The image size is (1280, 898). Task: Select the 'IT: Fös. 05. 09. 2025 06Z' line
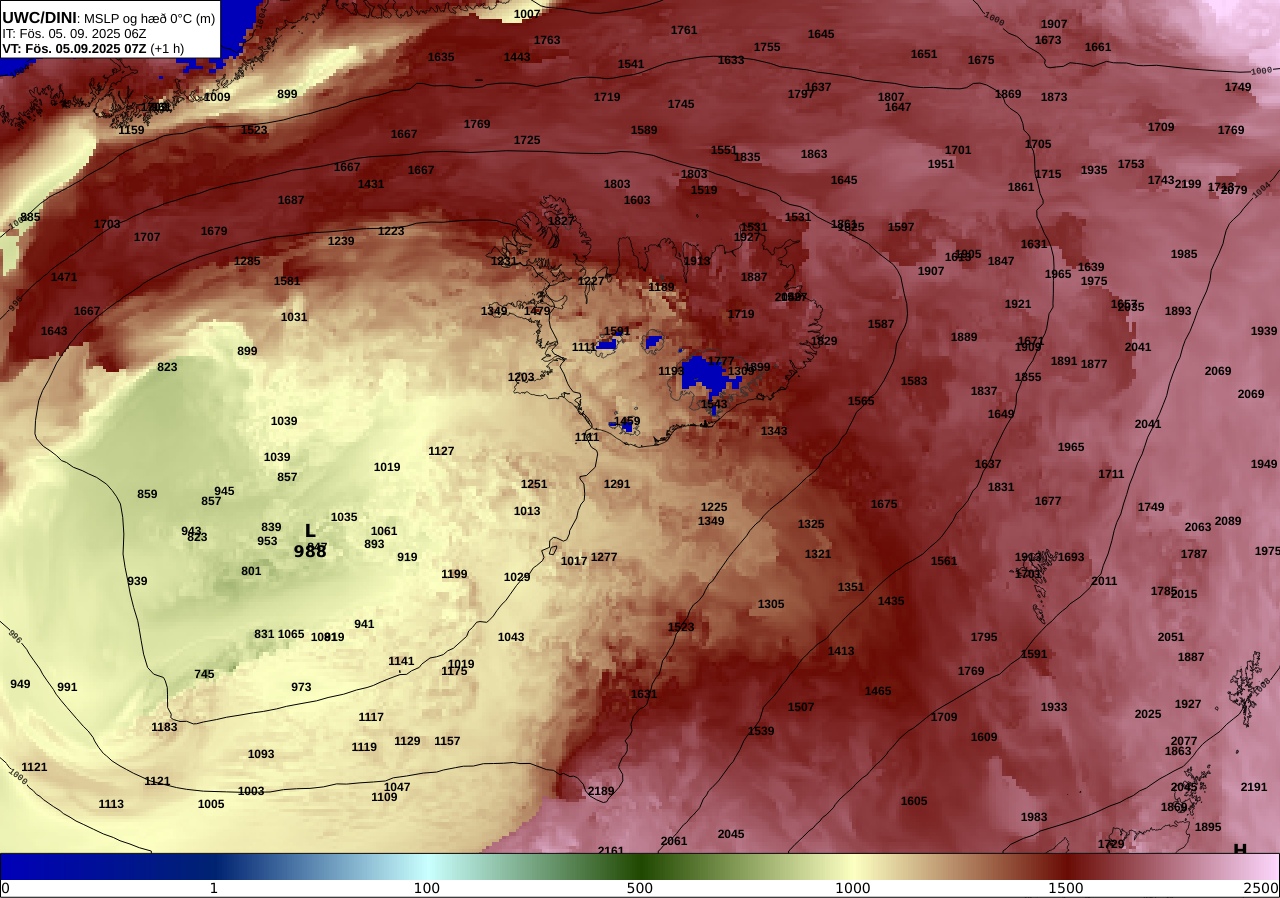tap(74, 33)
